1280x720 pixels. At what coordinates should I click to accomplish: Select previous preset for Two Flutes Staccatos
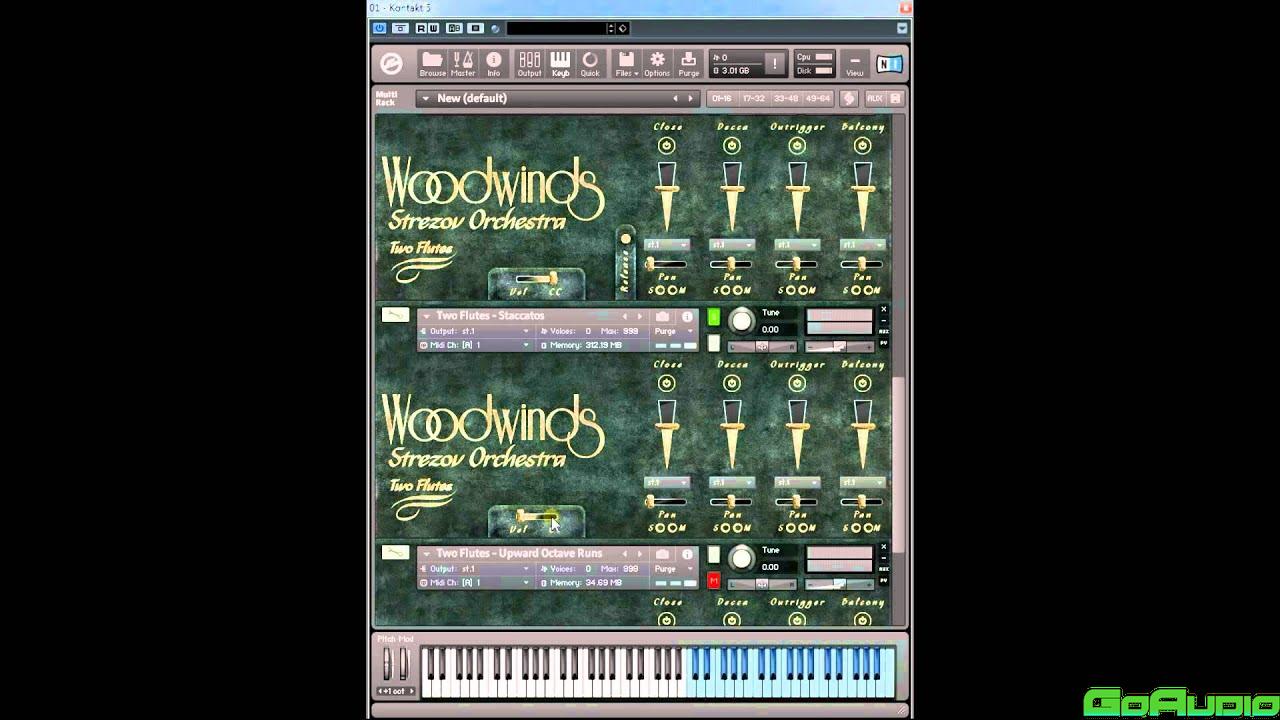(625, 316)
